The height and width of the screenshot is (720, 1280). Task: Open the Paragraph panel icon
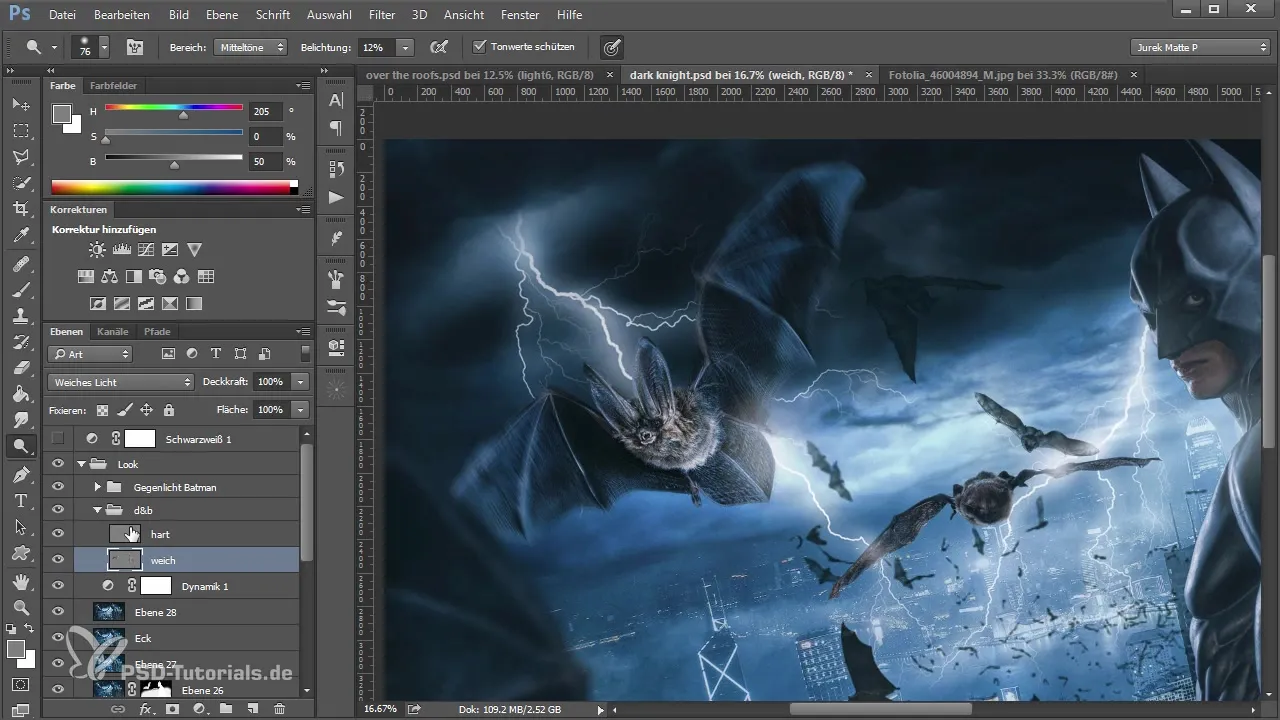coord(336,127)
